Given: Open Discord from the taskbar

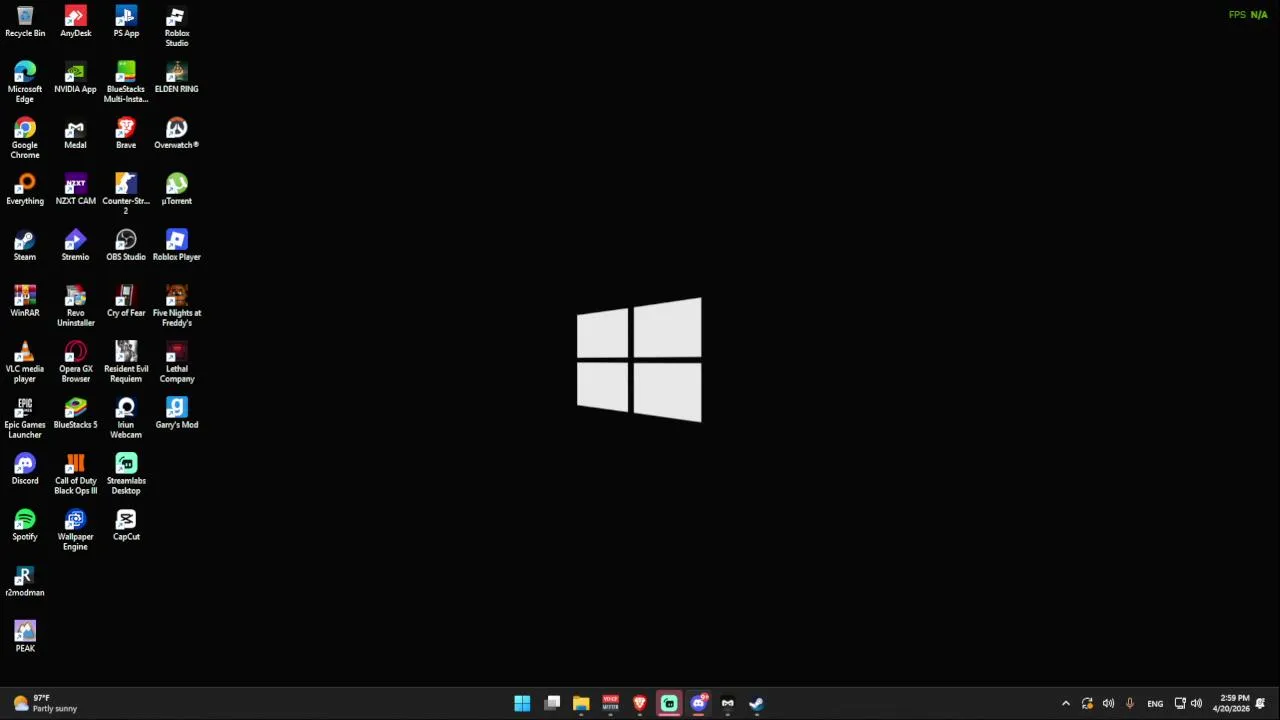Looking at the screenshot, I should point(698,704).
